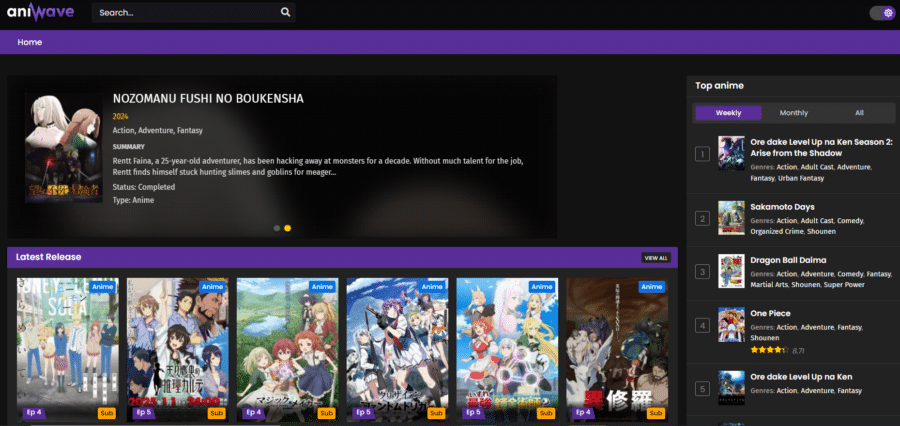Image resolution: width=900 pixels, height=426 pixels.
Task: Open the sixth release card with brown poster
Action: coord(617,350)
